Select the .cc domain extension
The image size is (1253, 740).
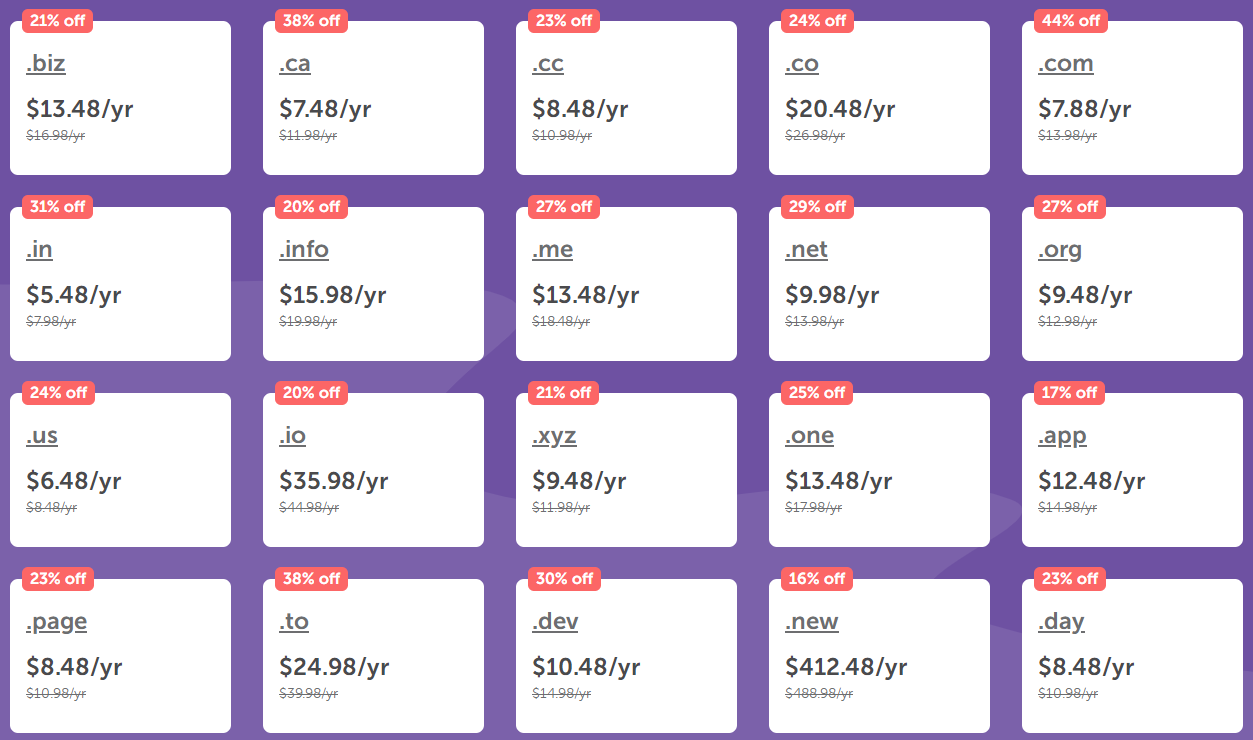(x=548, y=64)
